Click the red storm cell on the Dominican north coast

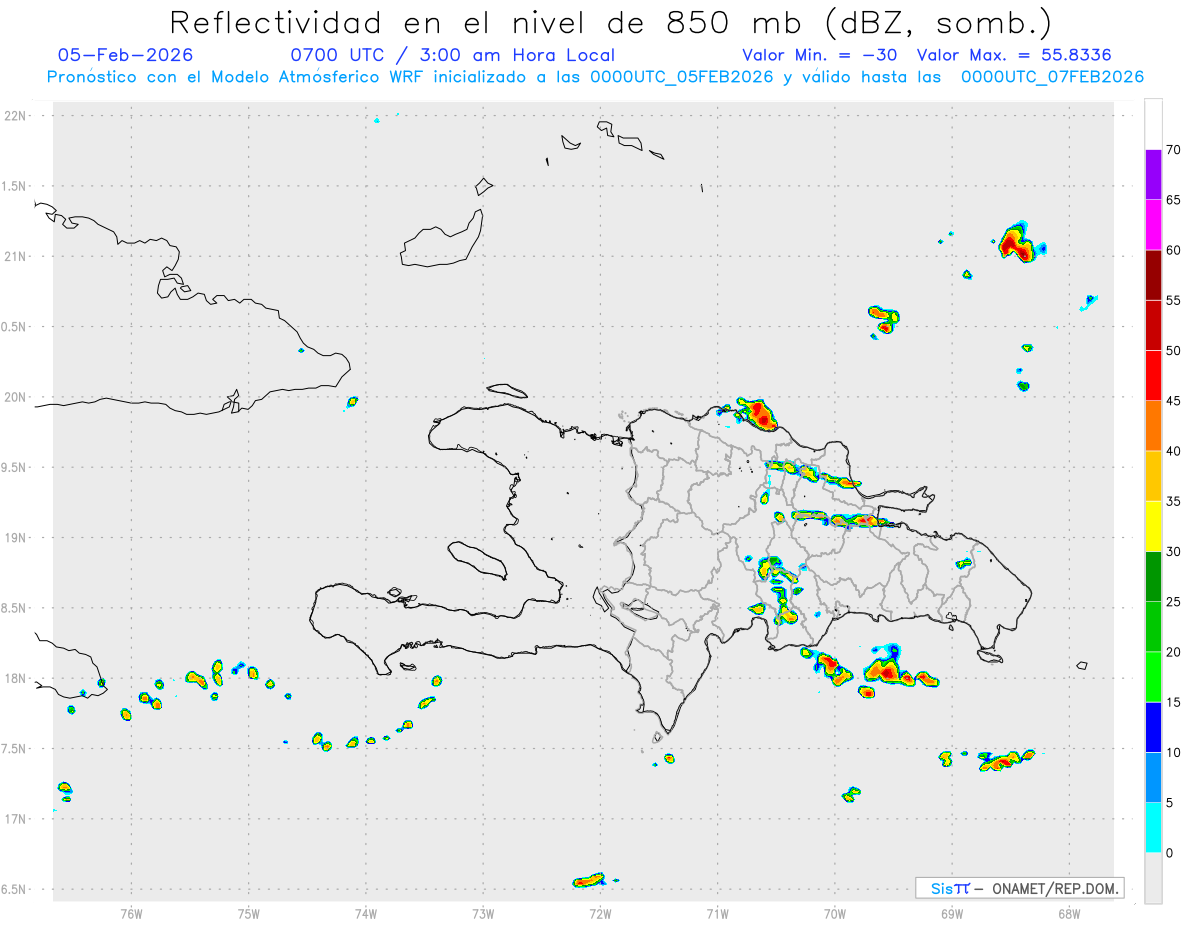click(x=758, y=413)
